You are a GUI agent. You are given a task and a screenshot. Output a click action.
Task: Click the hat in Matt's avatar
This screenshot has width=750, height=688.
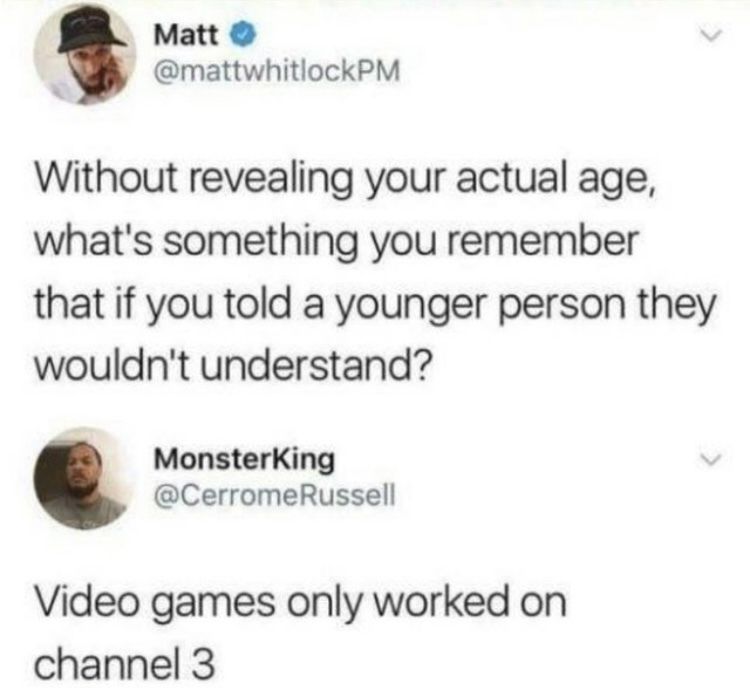[89, 34]
